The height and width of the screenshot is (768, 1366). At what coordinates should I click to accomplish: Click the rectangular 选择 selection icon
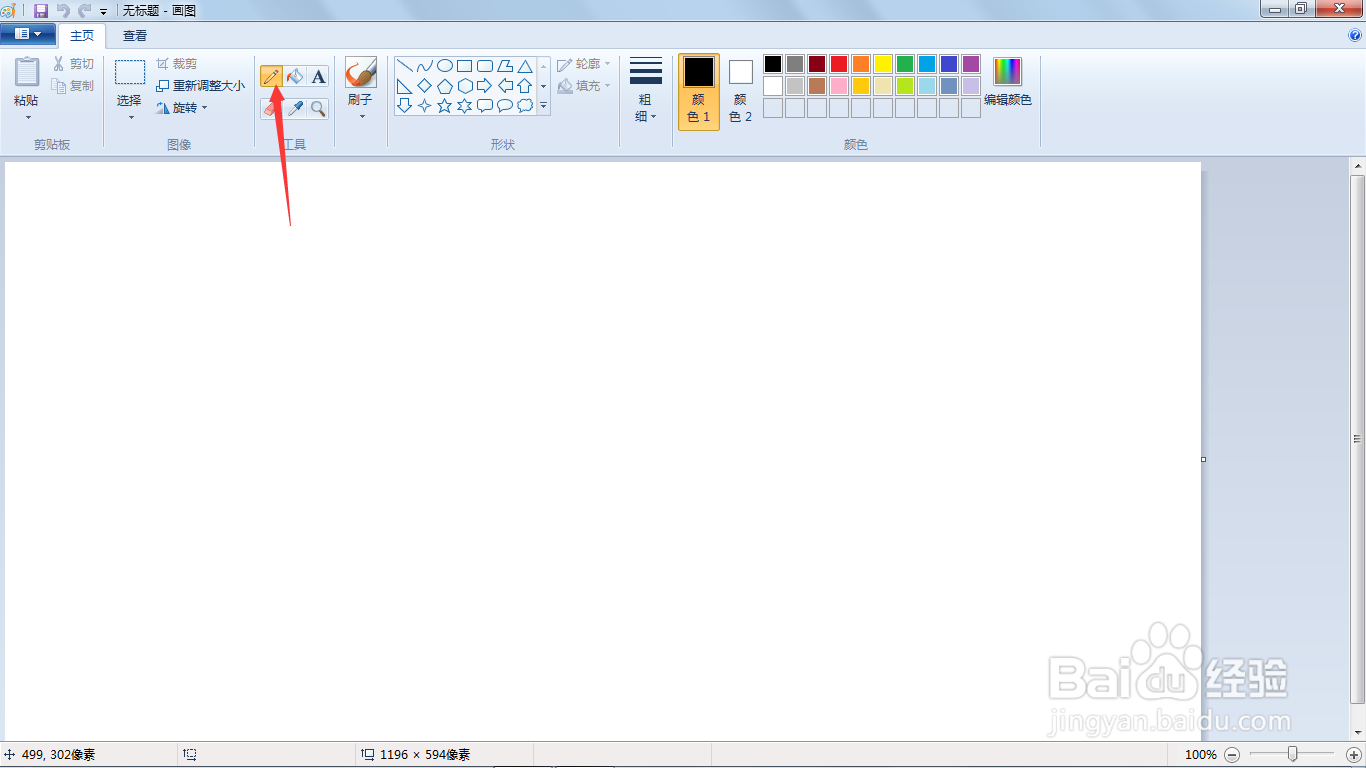coord(130,73)
